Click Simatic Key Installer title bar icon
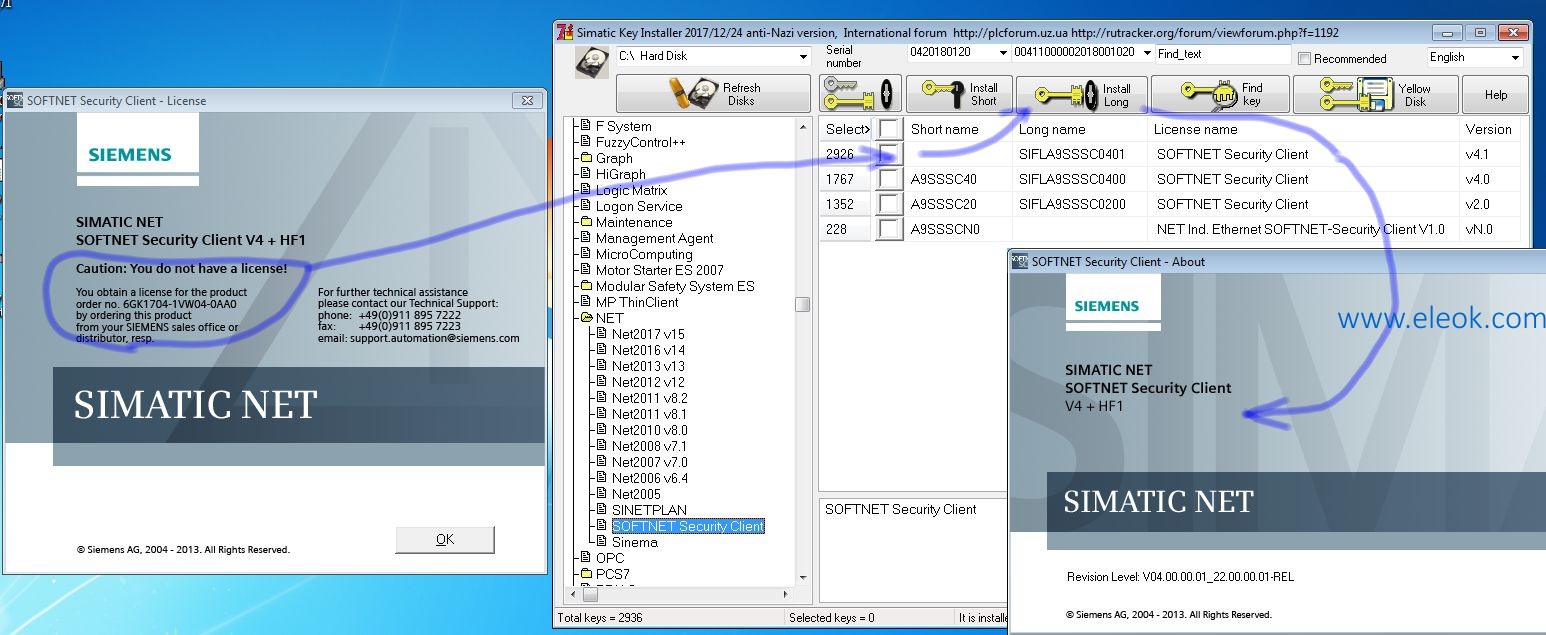The image size is (1546, 635). (564, 32)
